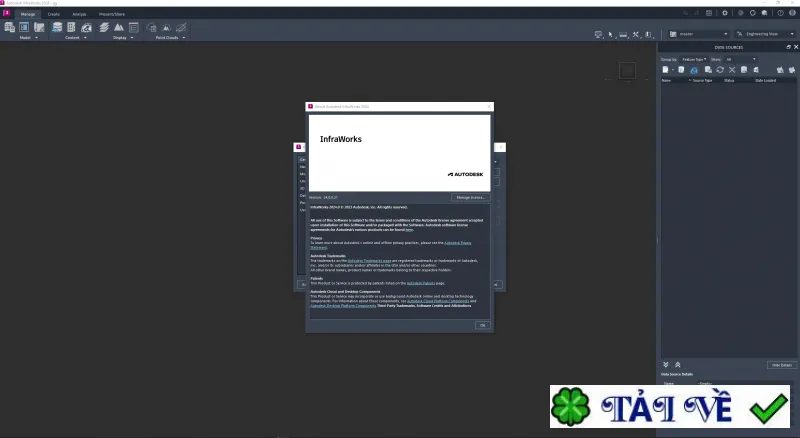This screenshot has width=800, height=438.
Task: Open the gear settings icon in title bar
Action: [x=724, y=13]
